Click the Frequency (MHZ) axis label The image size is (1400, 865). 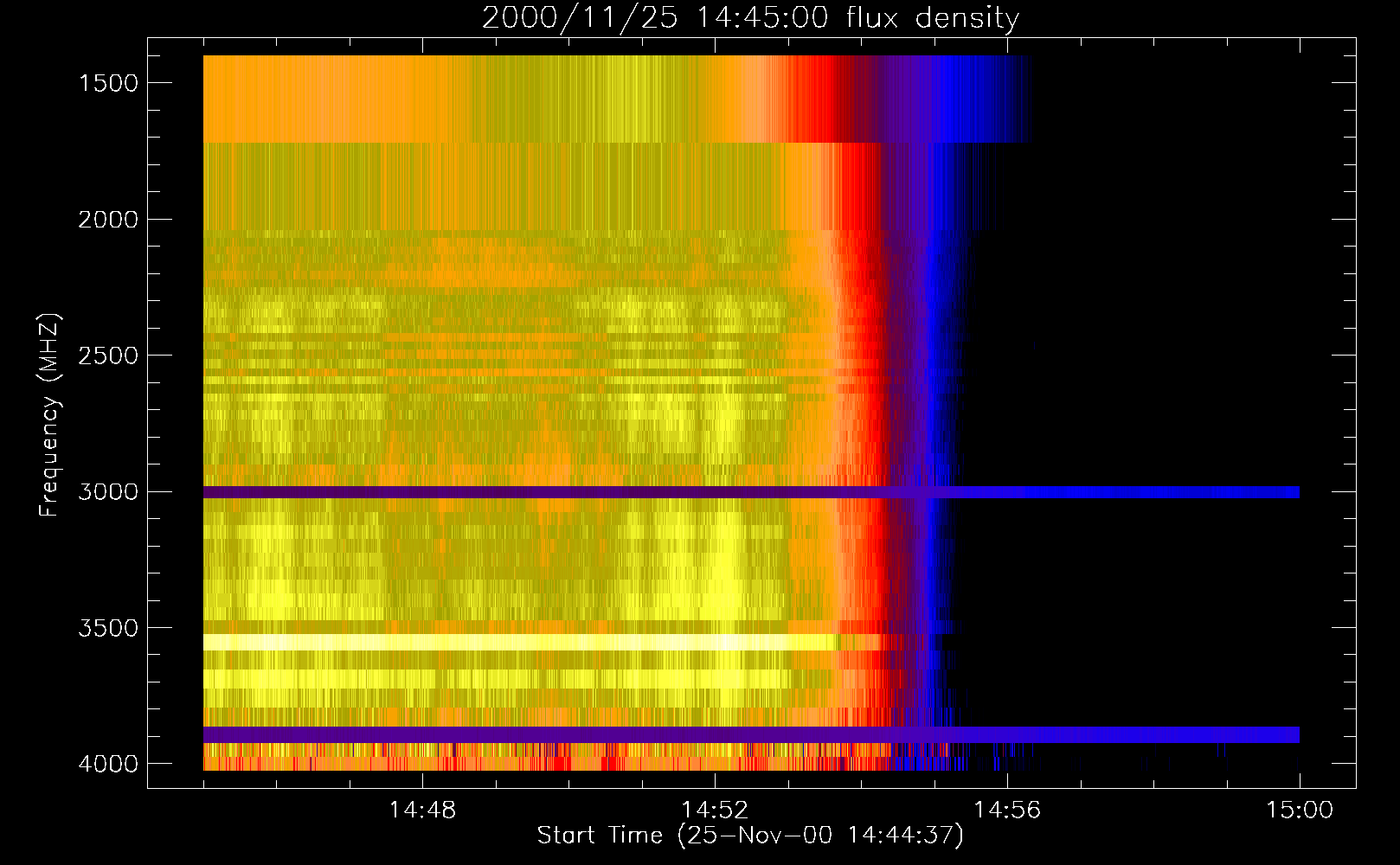[49, 415]
